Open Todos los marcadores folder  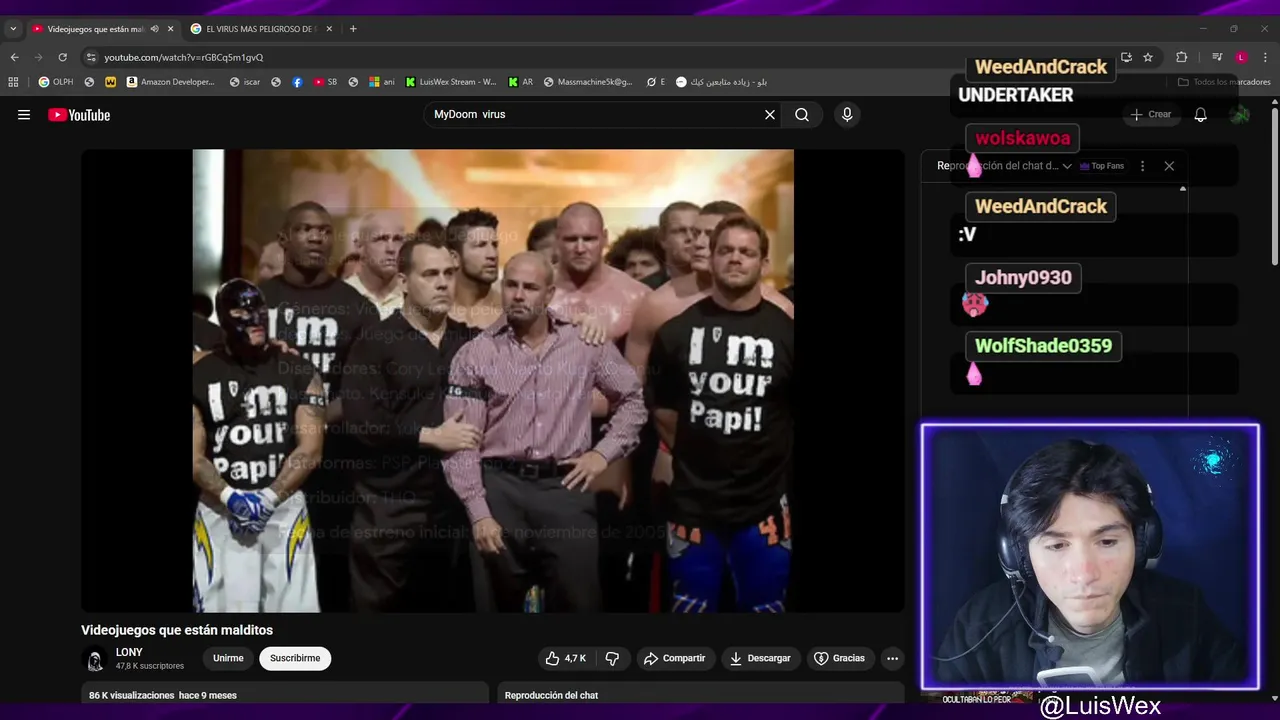click(1224, 82)
